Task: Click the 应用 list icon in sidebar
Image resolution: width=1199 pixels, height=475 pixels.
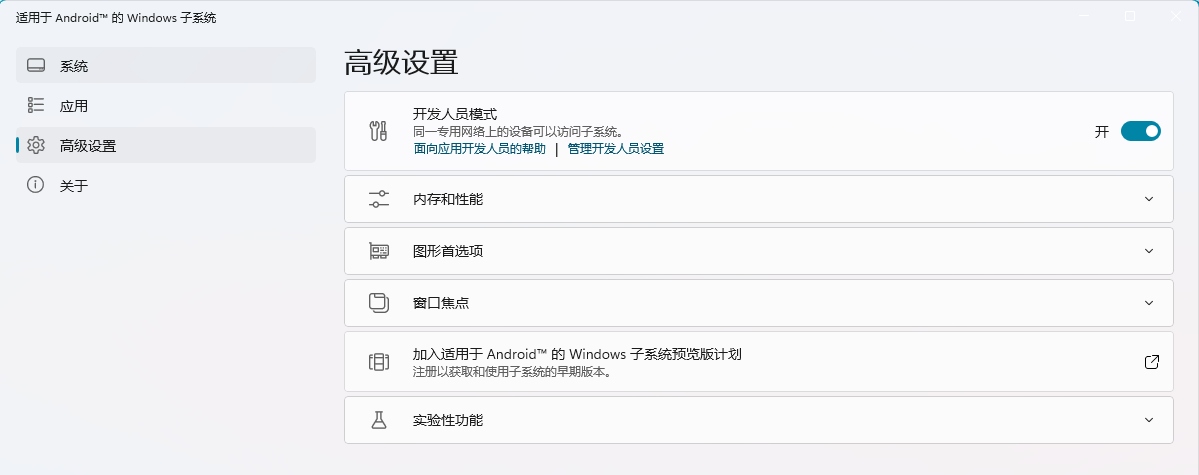Action: (x=36, y=106)
